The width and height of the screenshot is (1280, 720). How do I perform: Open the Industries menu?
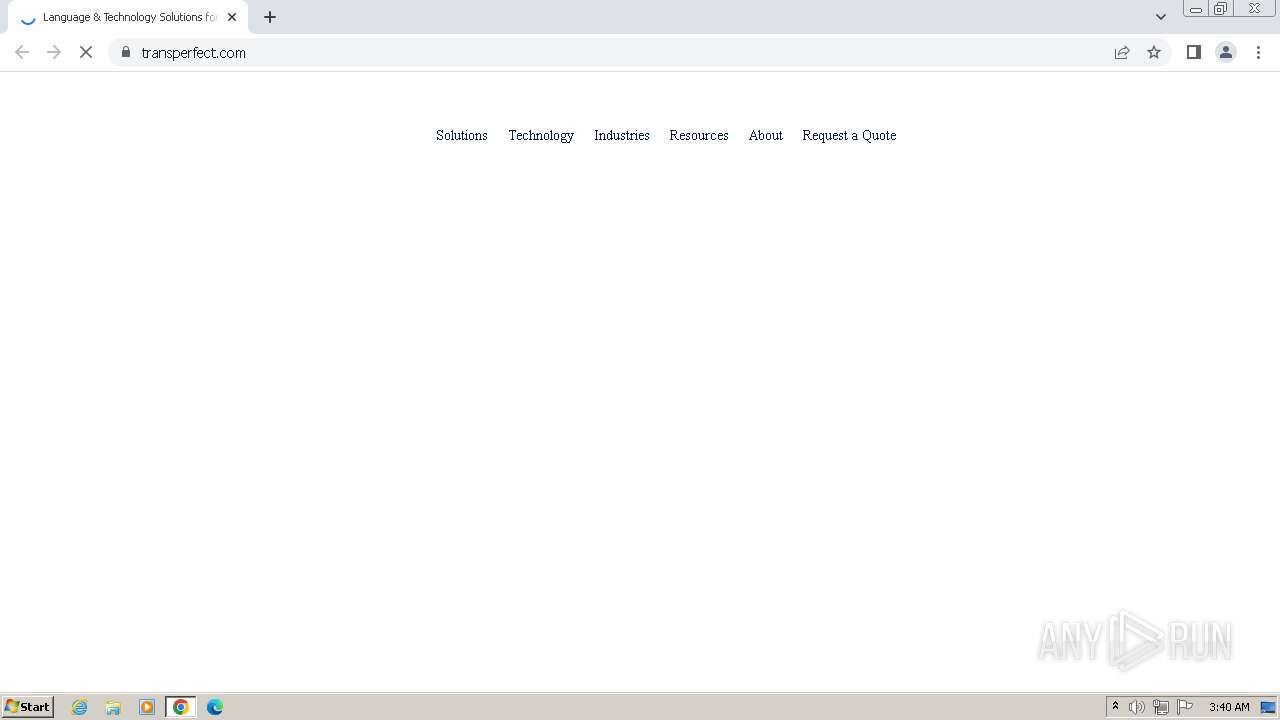622,135
